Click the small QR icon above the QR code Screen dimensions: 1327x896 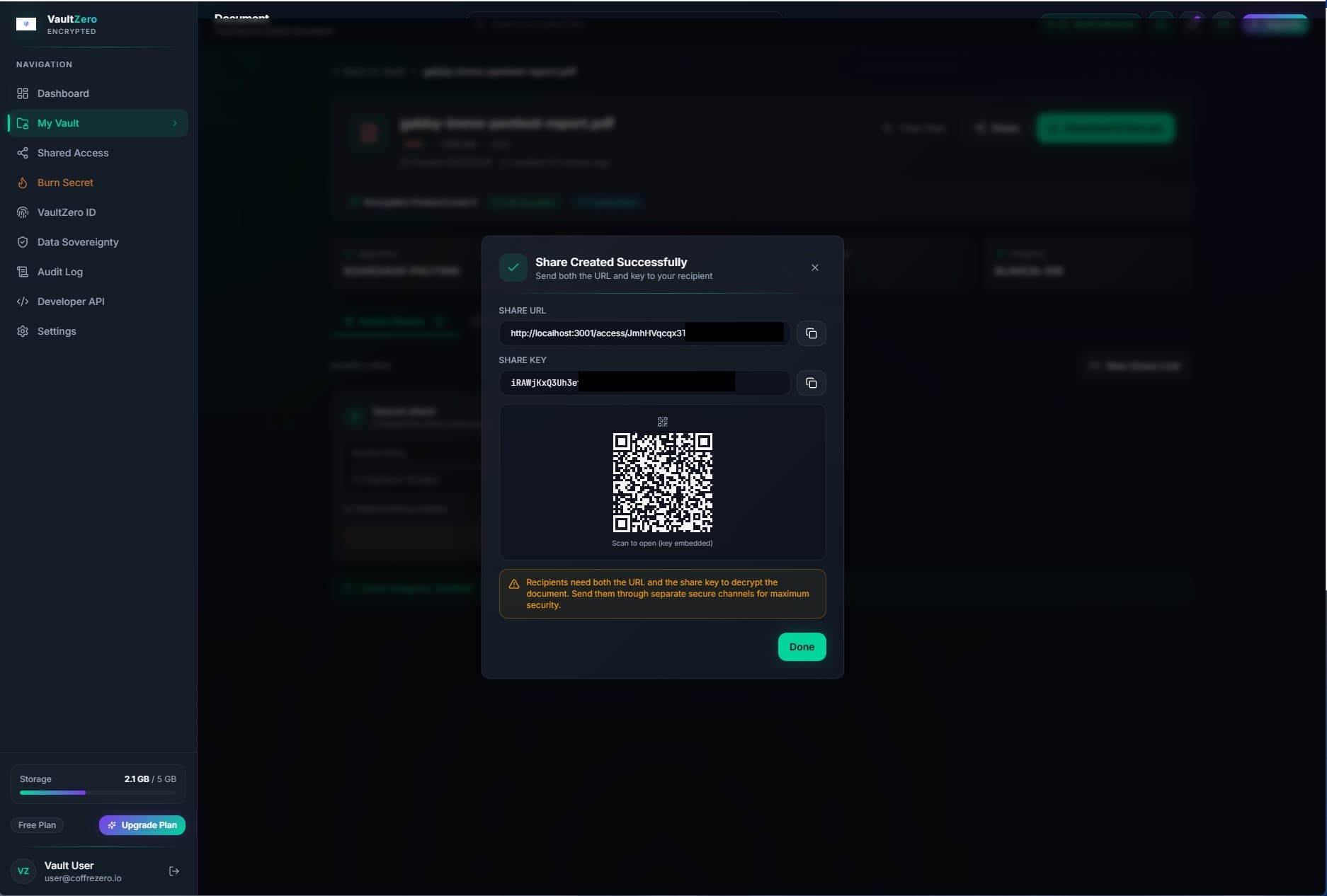tap(662, 421)
